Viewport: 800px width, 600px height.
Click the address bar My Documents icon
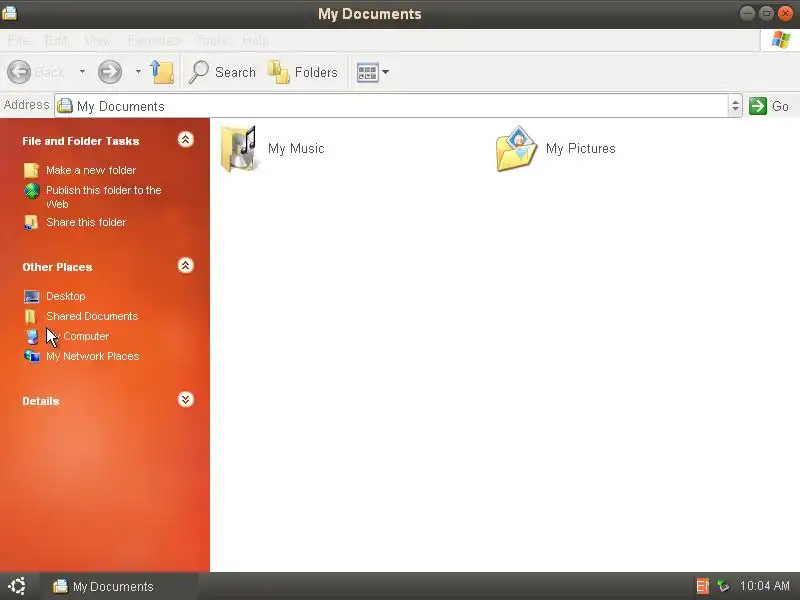65,106
